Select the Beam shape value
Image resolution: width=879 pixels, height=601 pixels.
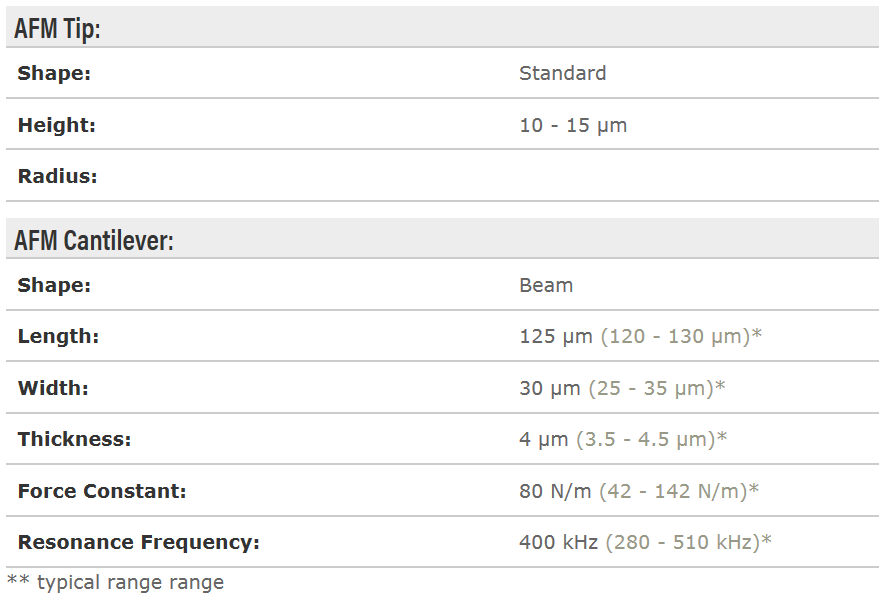click(546, 285)
